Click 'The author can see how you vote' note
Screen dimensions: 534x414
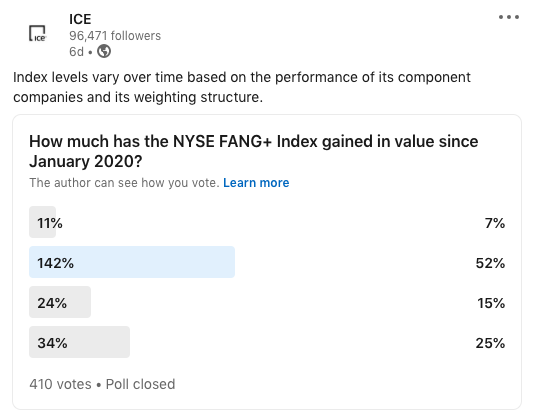tap(124, 183)
